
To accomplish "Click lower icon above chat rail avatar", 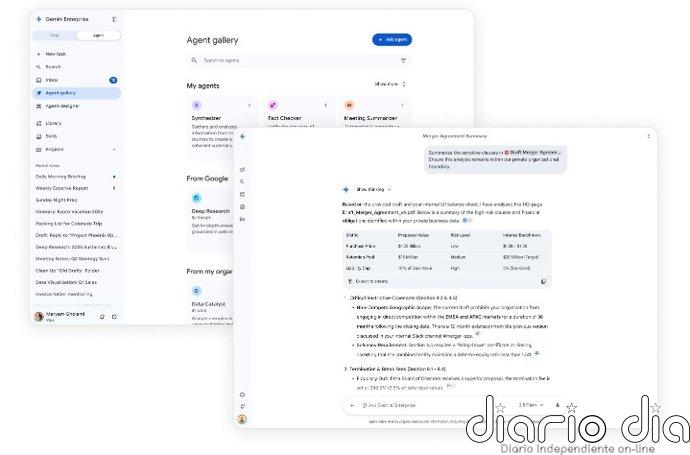I will [x=242, y=406].
